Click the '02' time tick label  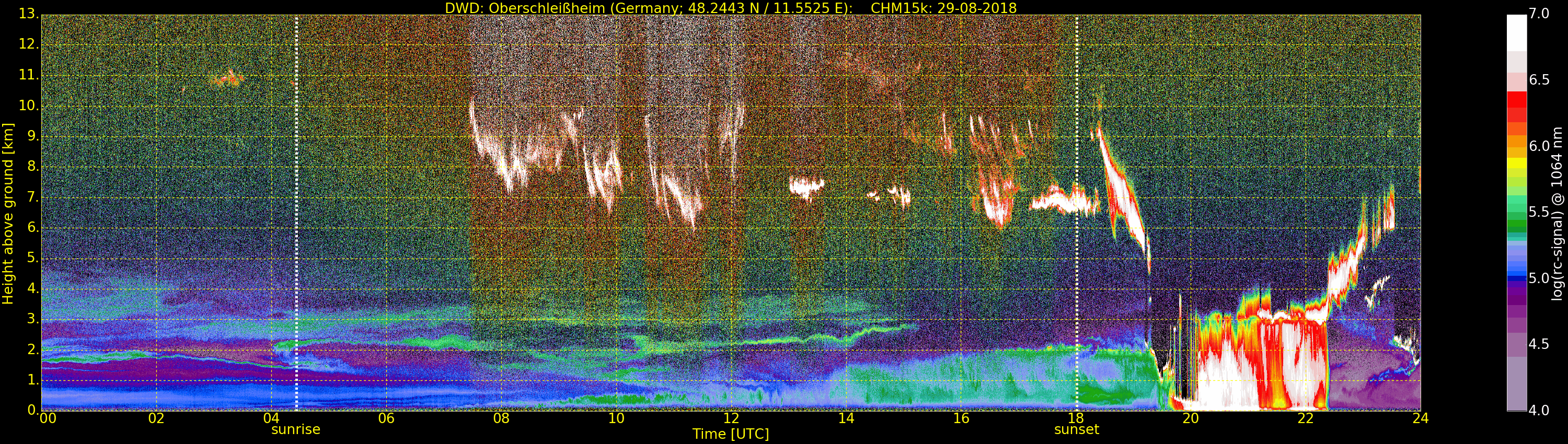tap(156, 418)
